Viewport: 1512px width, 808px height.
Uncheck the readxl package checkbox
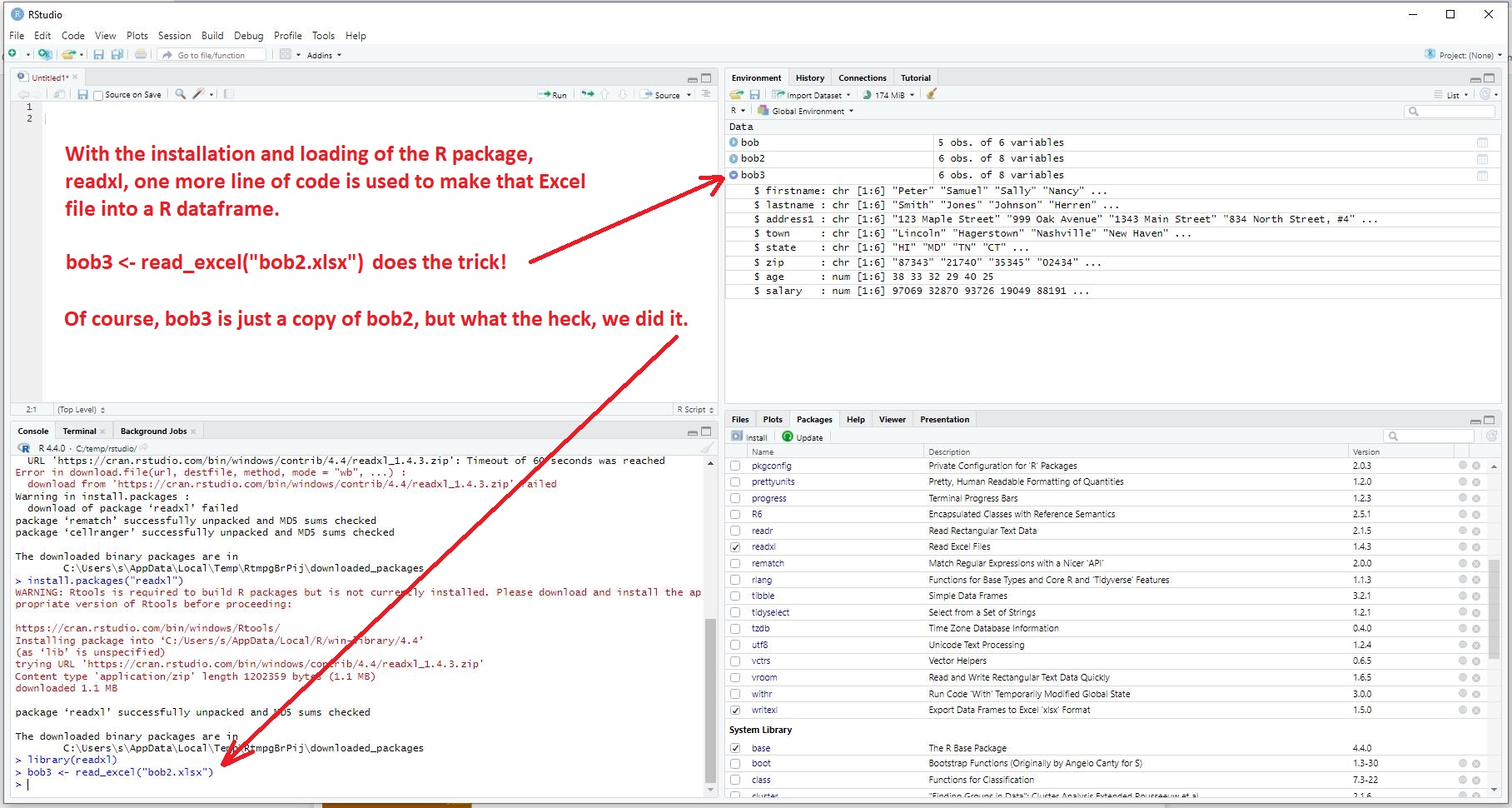(735, 547)
